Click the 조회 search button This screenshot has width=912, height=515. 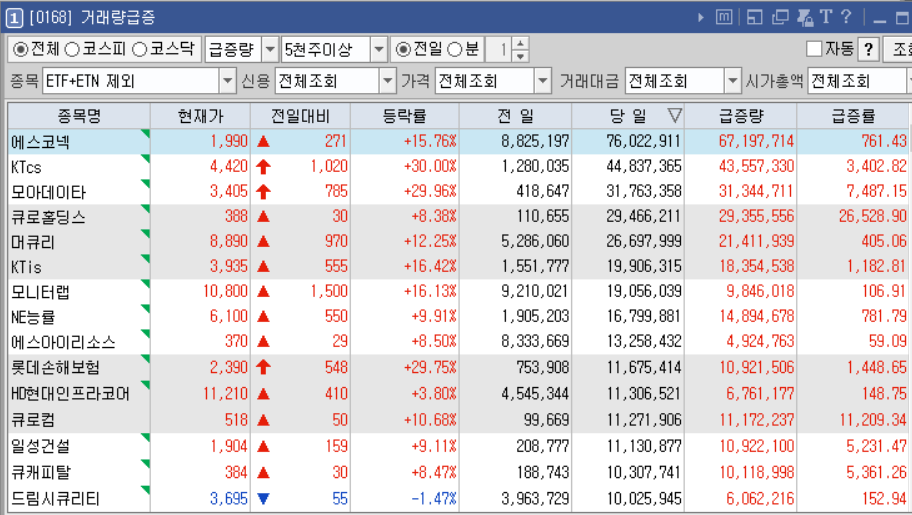click(x=899, y=49)
